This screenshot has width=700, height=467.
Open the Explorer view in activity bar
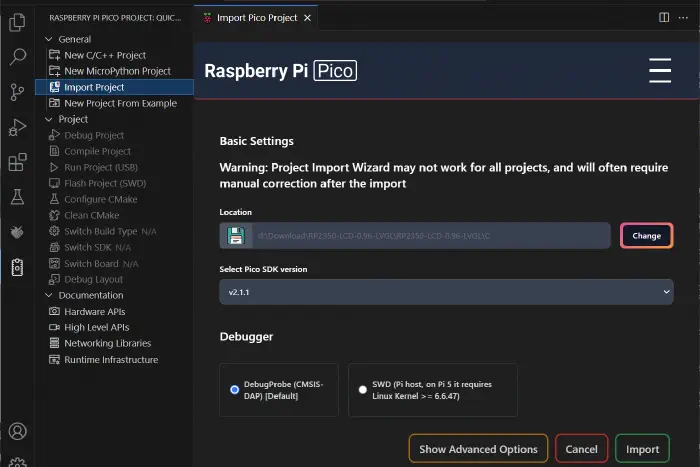[17, 22]
